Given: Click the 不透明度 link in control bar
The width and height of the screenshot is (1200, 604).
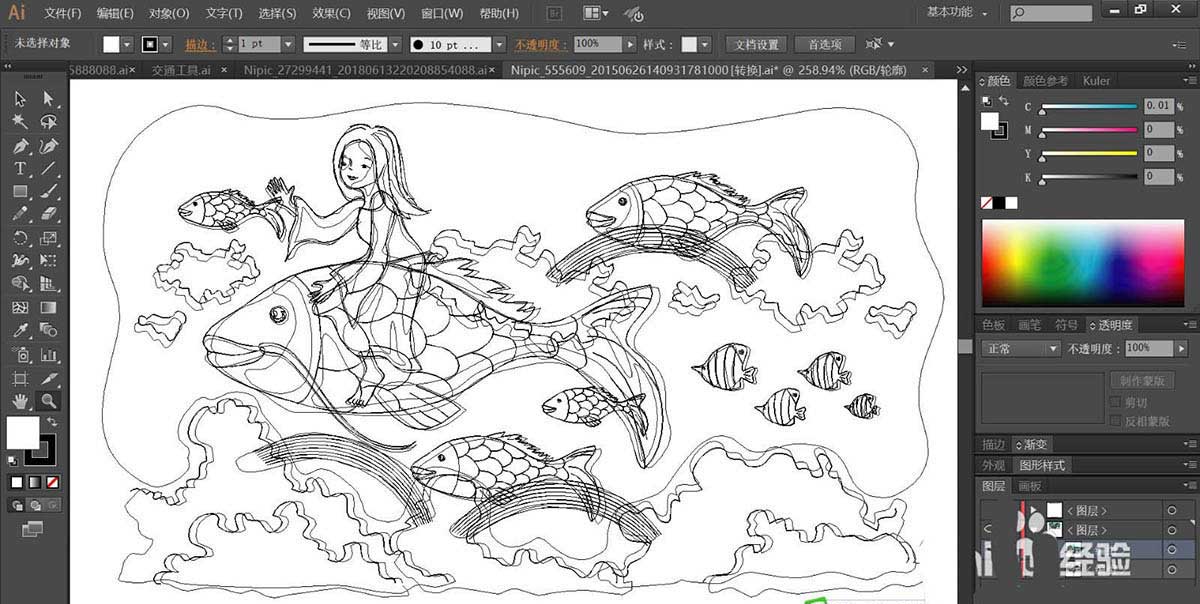Looking at the screenshot, I should [x=541, y=45].
